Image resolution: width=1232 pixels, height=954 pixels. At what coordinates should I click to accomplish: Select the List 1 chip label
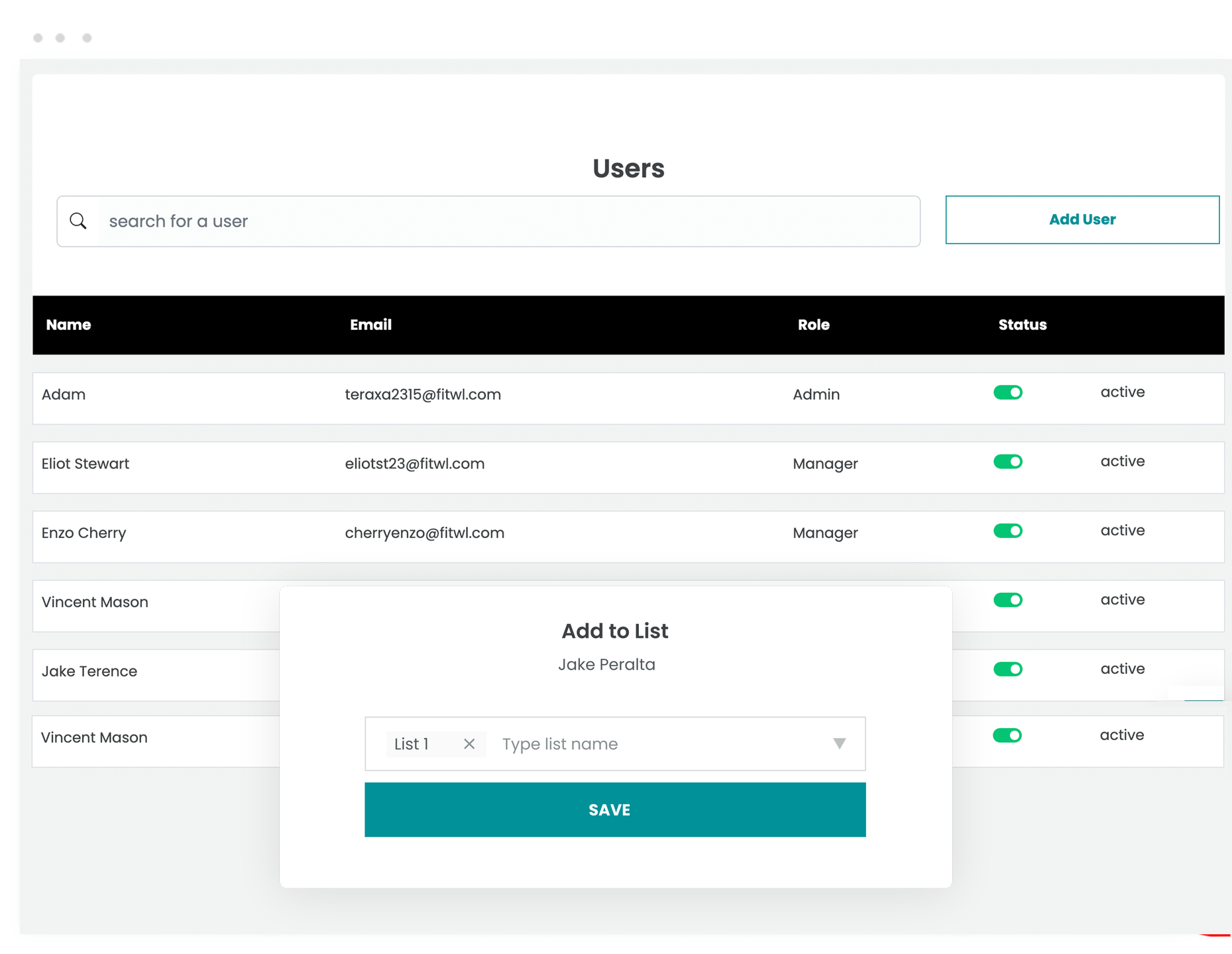412,744
